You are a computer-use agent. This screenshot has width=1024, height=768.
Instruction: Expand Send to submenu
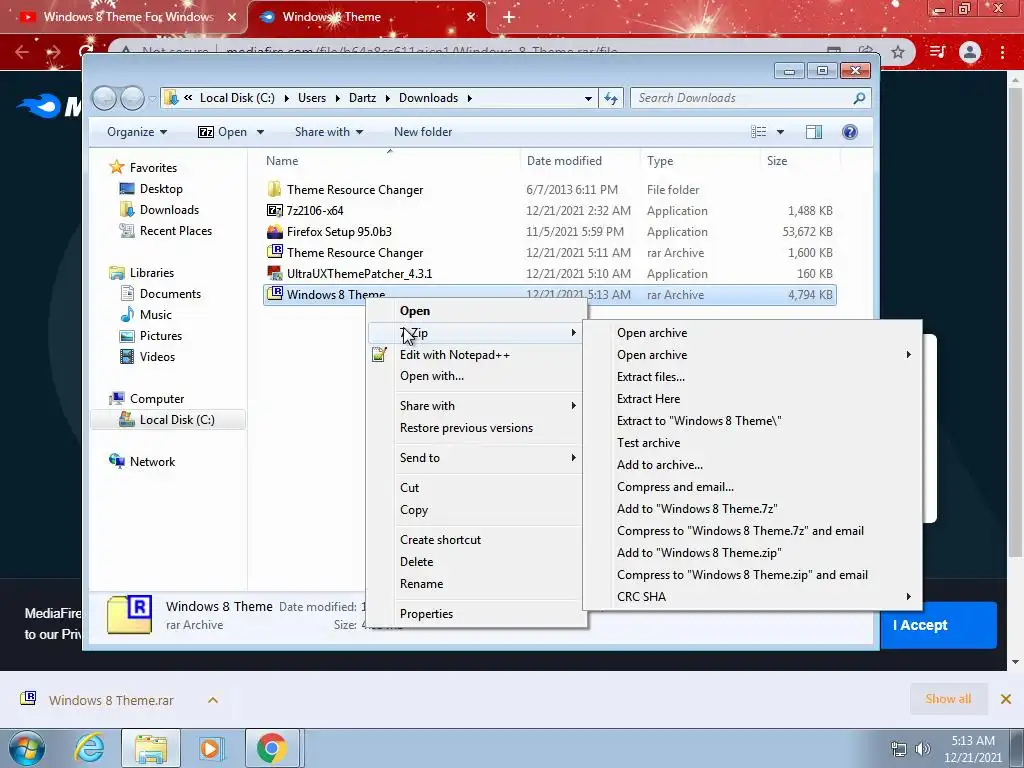pyautogui.click(x=573, y=458)
